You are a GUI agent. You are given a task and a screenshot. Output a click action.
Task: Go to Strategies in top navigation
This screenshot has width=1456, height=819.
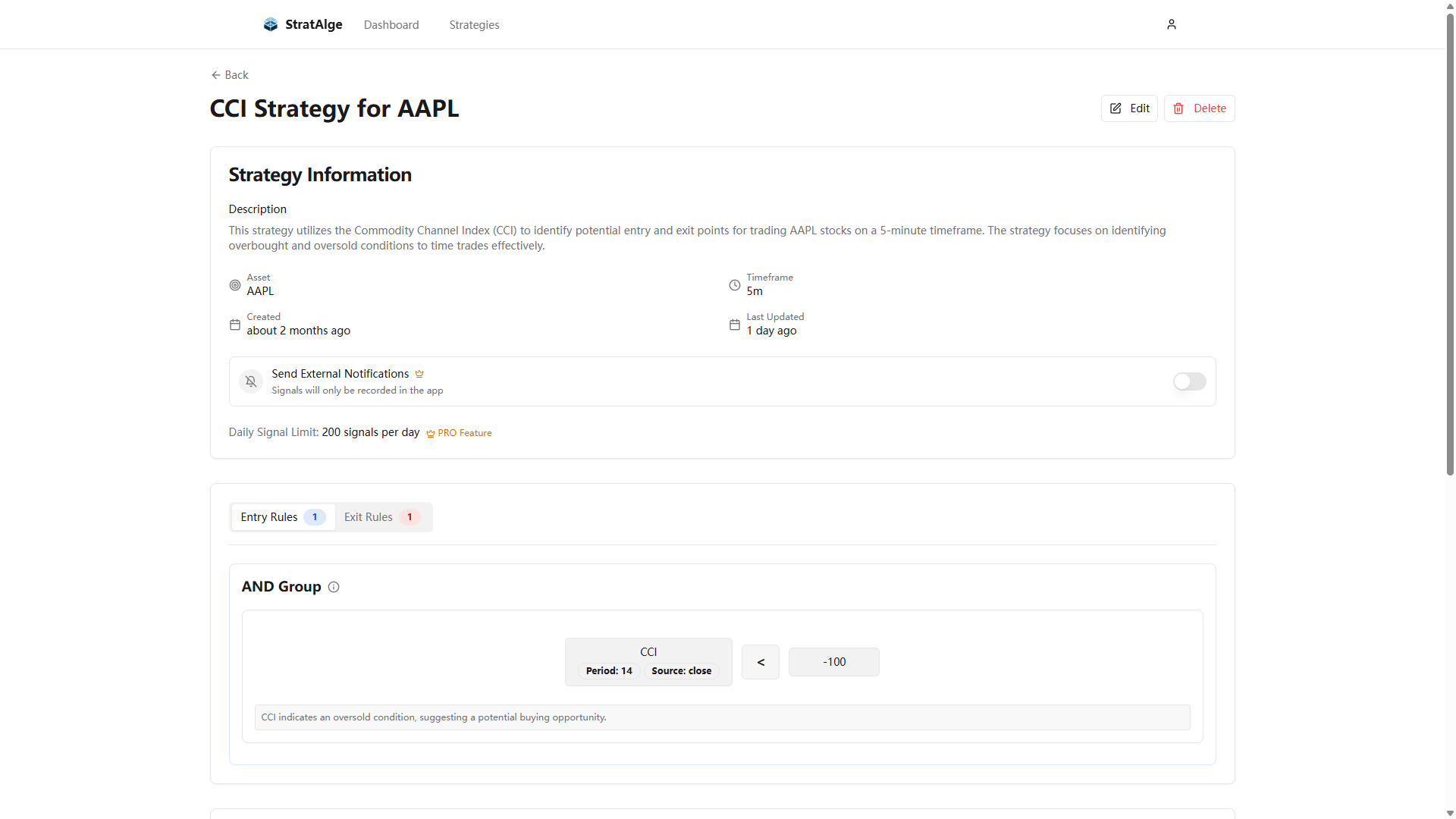(474, 25)
